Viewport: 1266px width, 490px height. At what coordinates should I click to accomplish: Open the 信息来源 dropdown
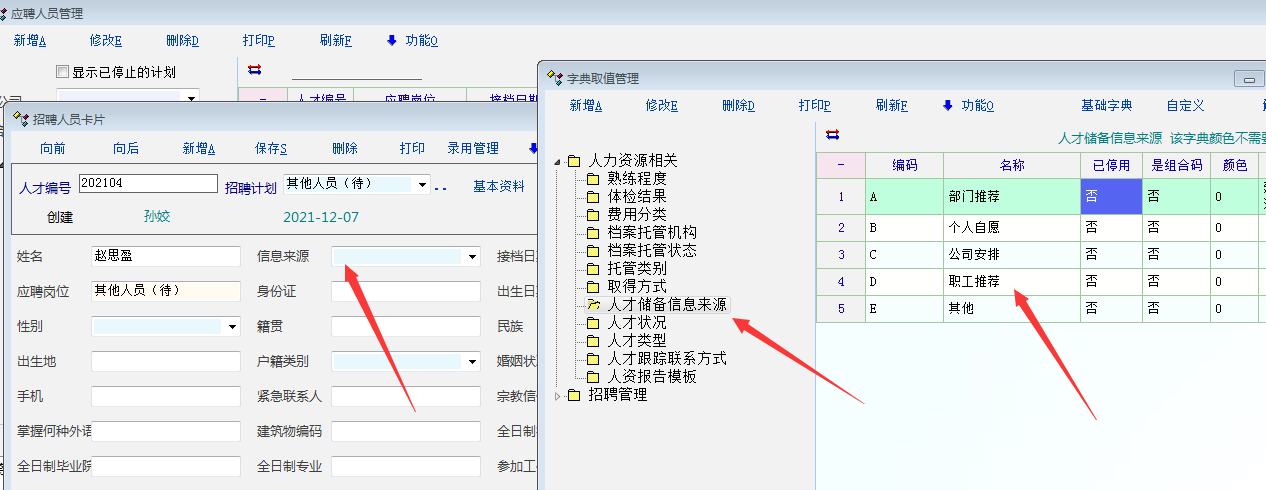(x=473, y=257)
